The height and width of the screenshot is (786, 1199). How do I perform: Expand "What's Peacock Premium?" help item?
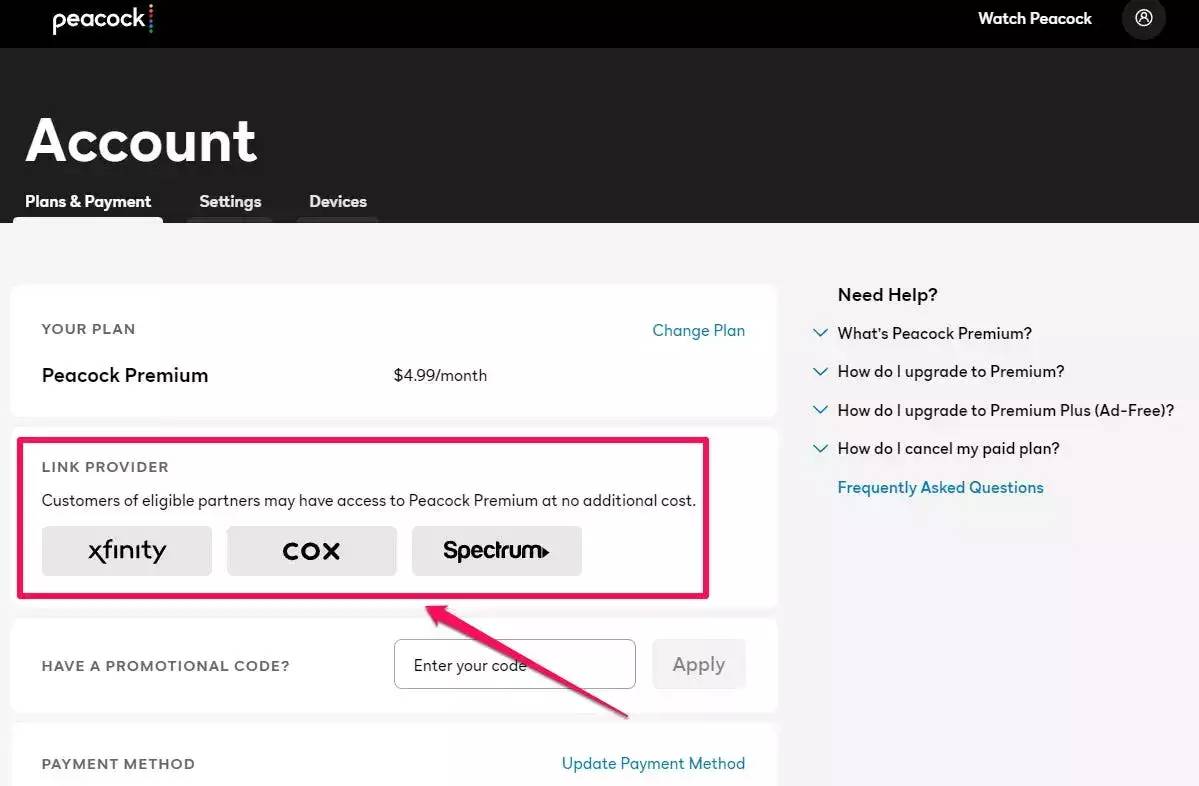(934, 333)
